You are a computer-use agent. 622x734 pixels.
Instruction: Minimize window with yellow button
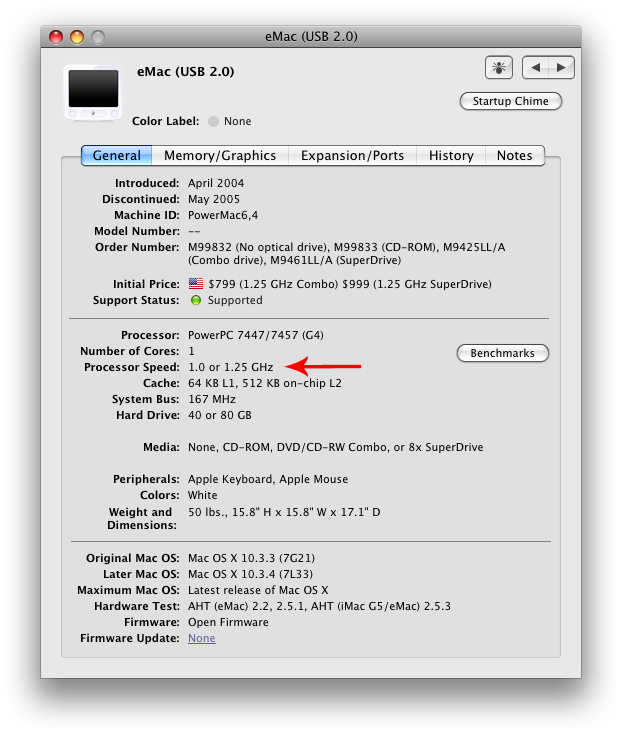[77, 37]
